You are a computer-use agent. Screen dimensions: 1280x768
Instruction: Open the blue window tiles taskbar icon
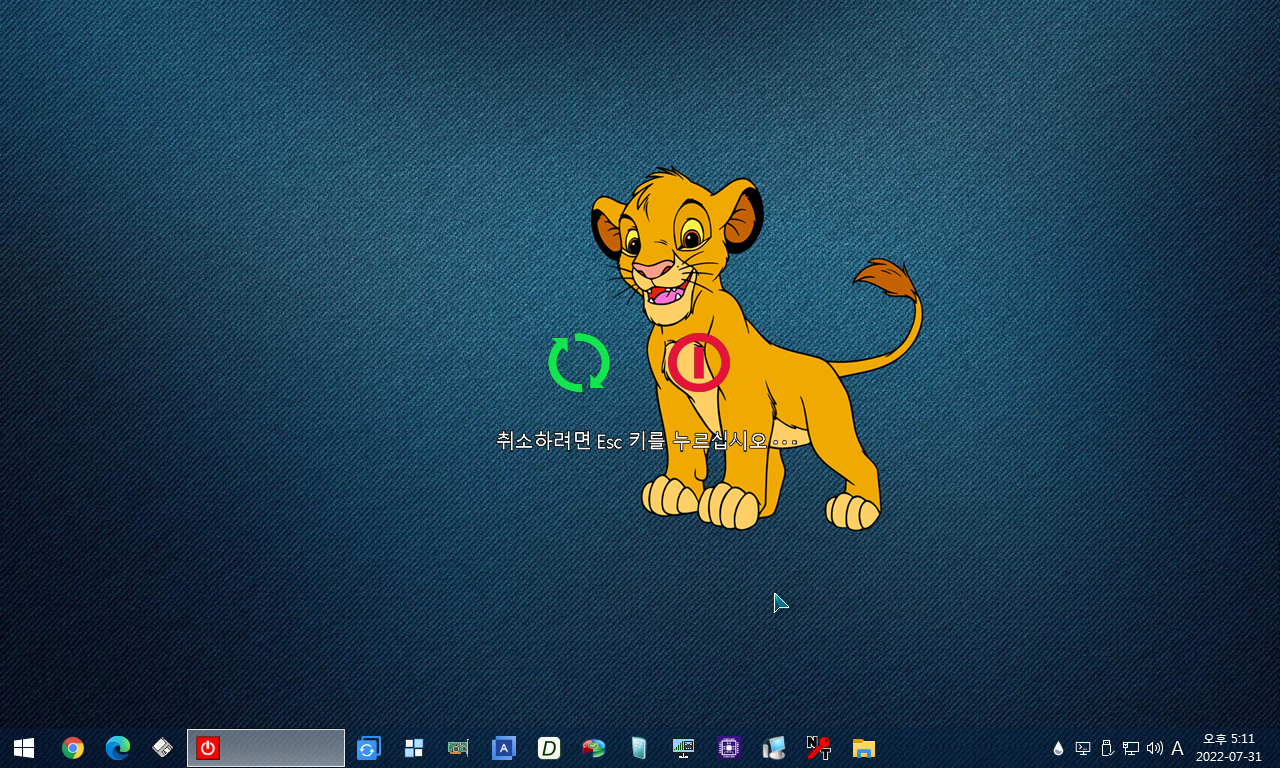pos(414,748)
